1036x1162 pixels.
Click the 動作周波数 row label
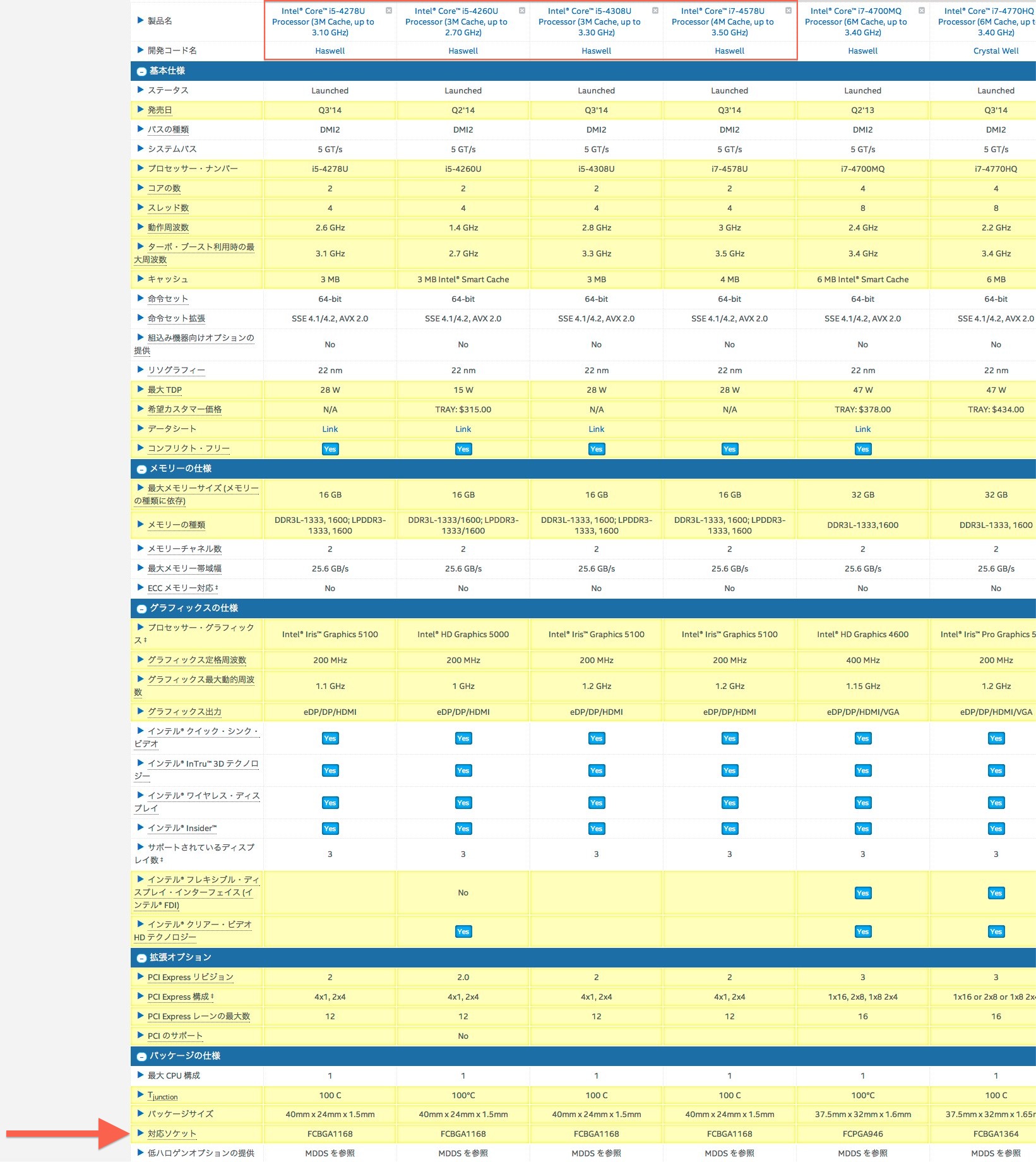click(168, 227)
